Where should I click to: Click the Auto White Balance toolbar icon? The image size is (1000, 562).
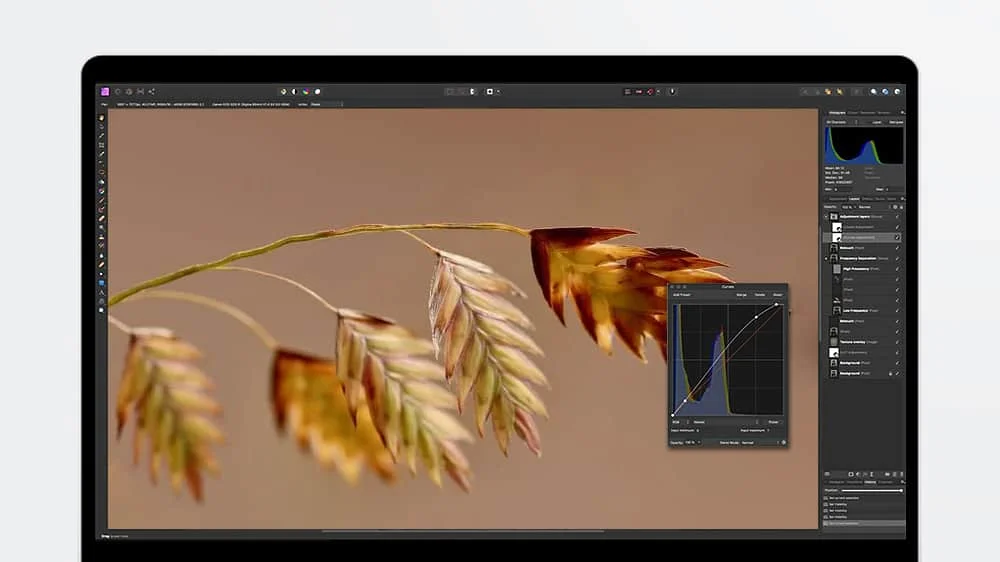[317, 91]
